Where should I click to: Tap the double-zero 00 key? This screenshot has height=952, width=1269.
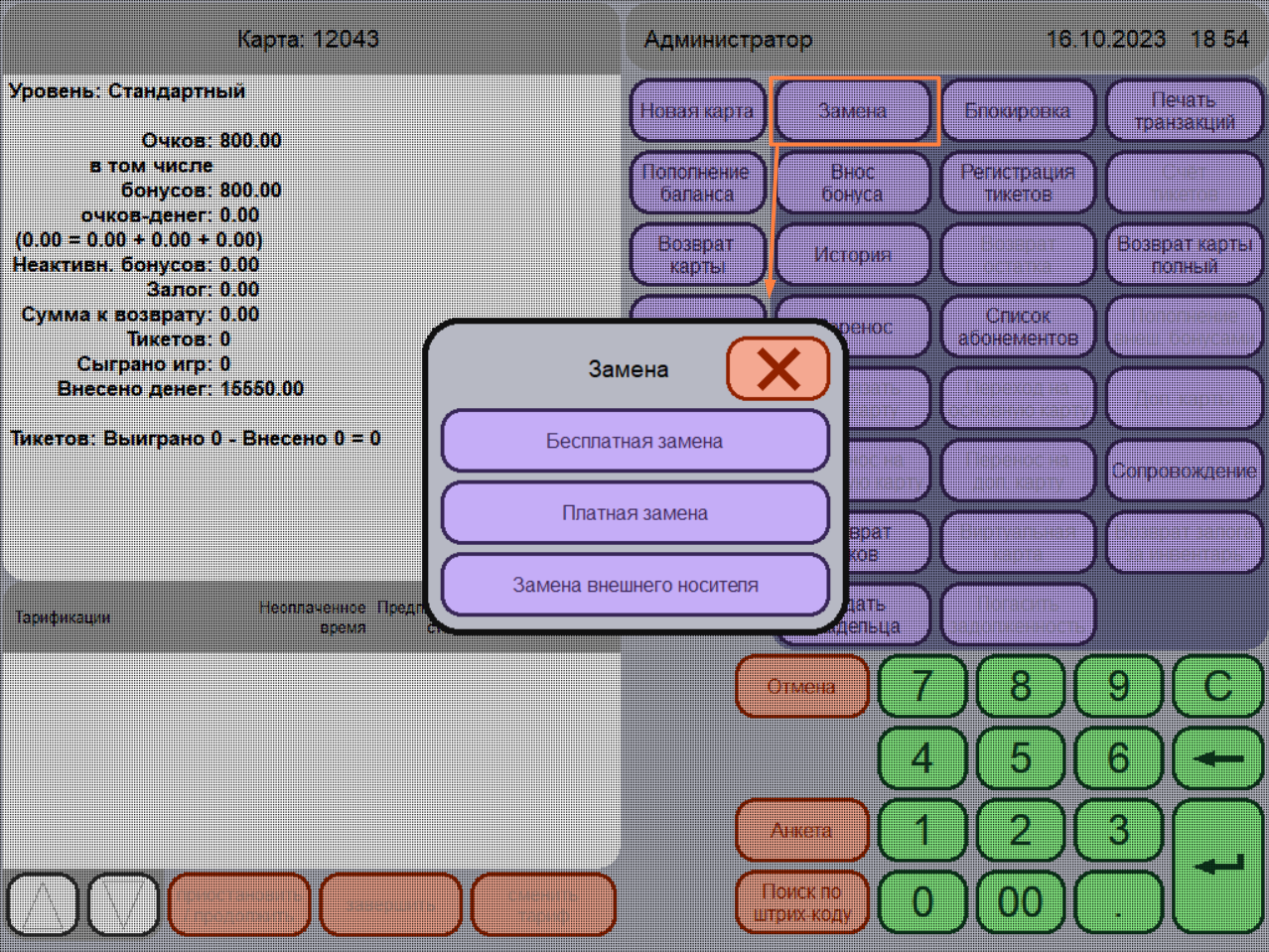[x=1021, y=902]
